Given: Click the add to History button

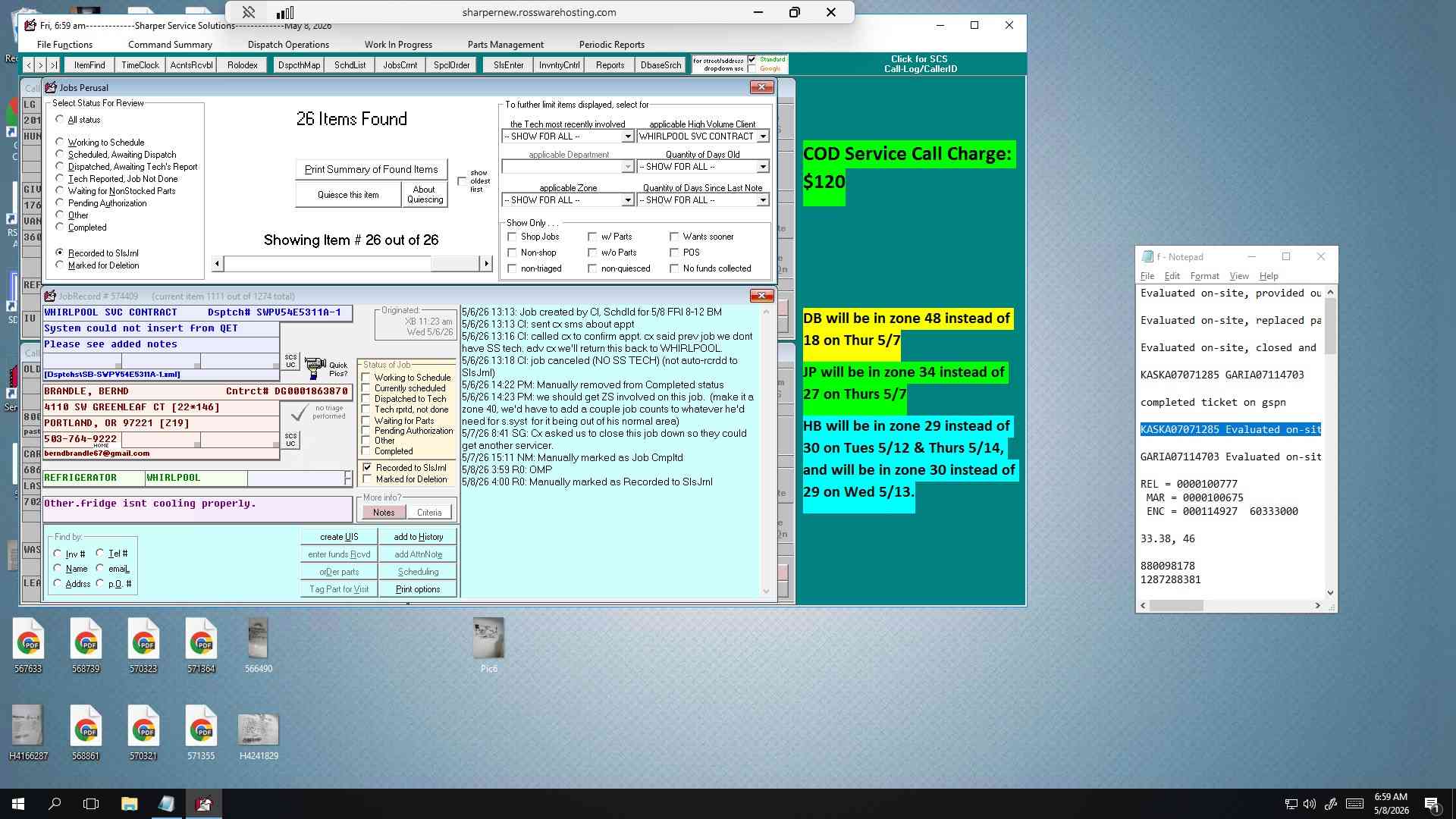Looking at the screenshot, I should point(418,536).
